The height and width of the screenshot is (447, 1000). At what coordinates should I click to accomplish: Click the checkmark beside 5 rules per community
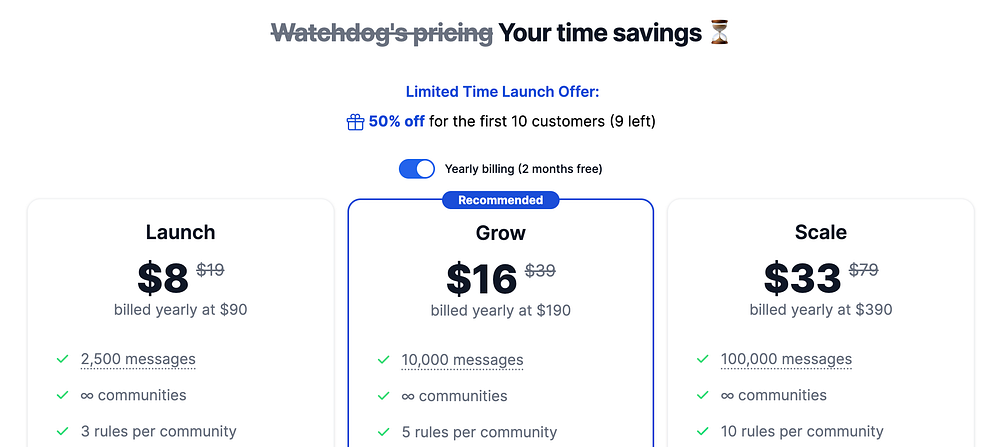pos(383,433)
